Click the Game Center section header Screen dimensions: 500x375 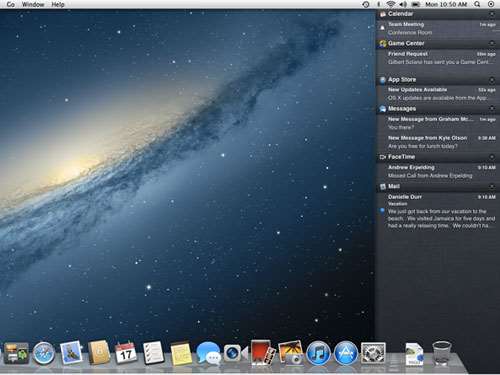pyautogui.click(x=438, y=43)
